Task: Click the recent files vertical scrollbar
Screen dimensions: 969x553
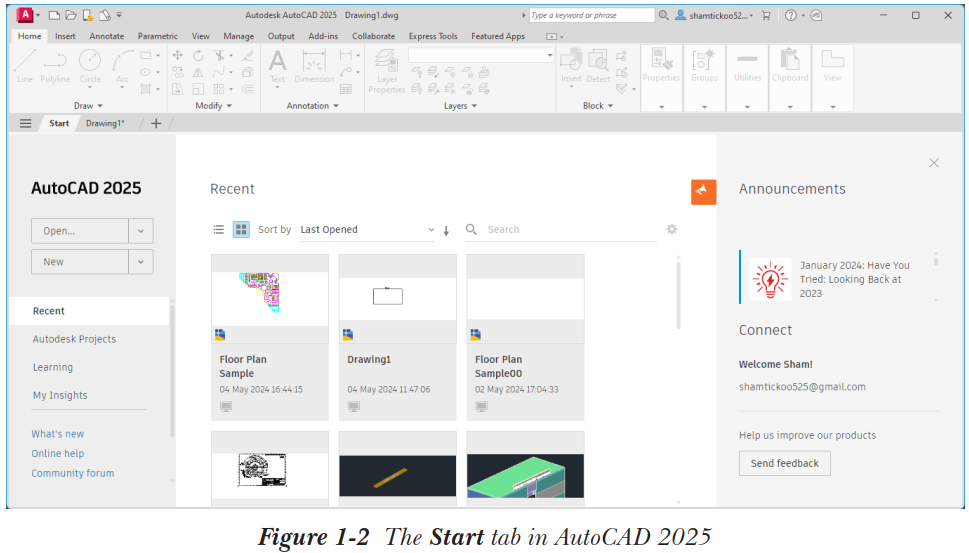Action: (x=678, y=295)
